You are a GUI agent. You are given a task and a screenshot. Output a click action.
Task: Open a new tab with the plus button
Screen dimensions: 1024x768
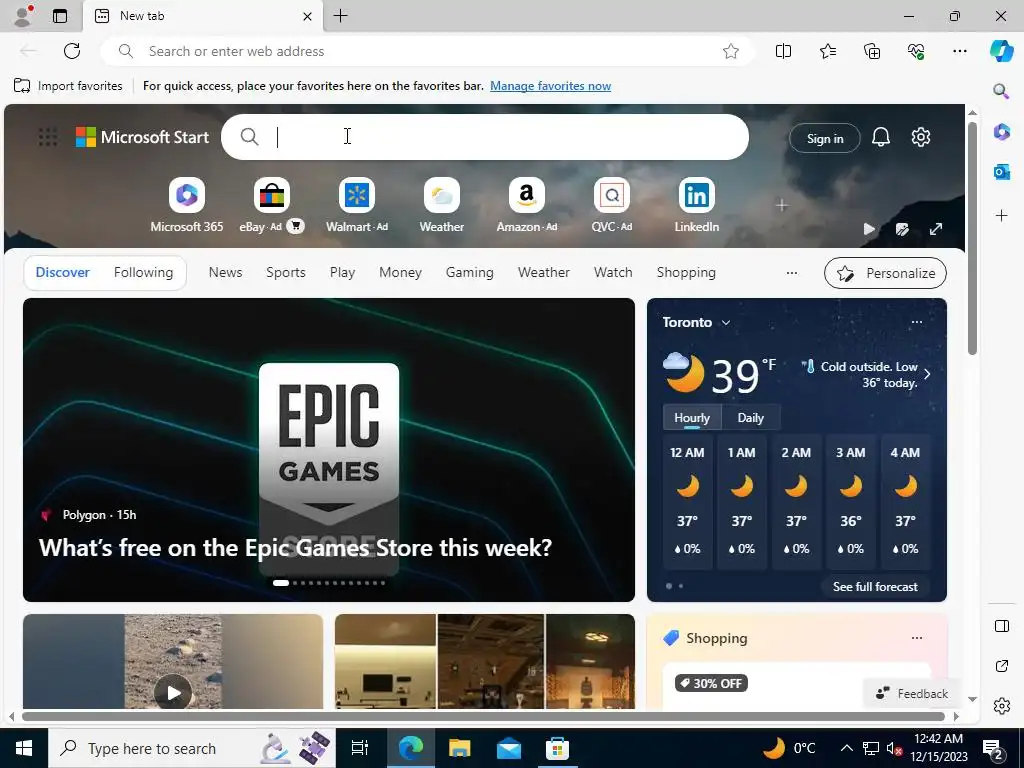[x=340, y=16]
